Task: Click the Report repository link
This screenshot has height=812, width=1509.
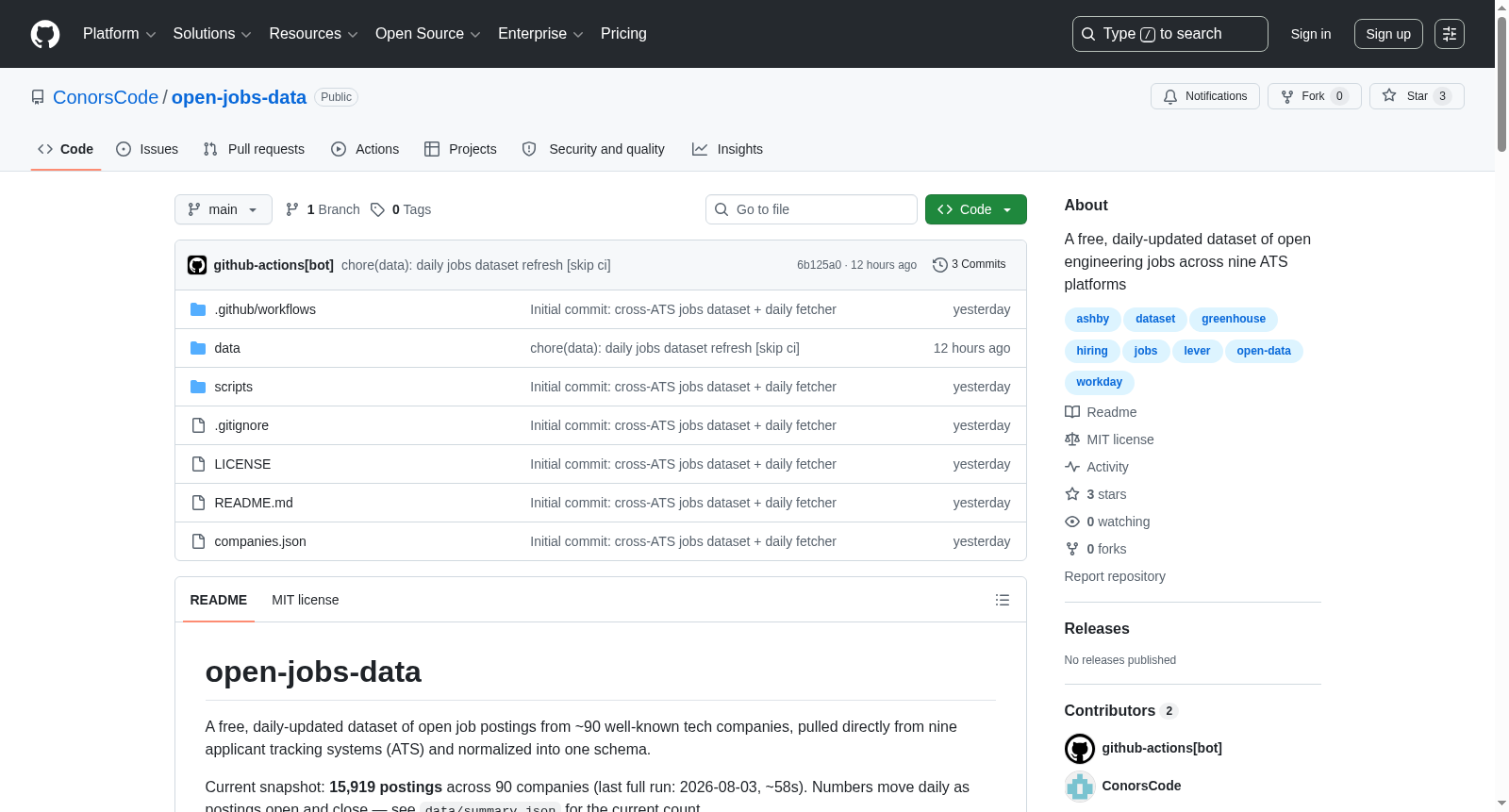Action: 1115,576
